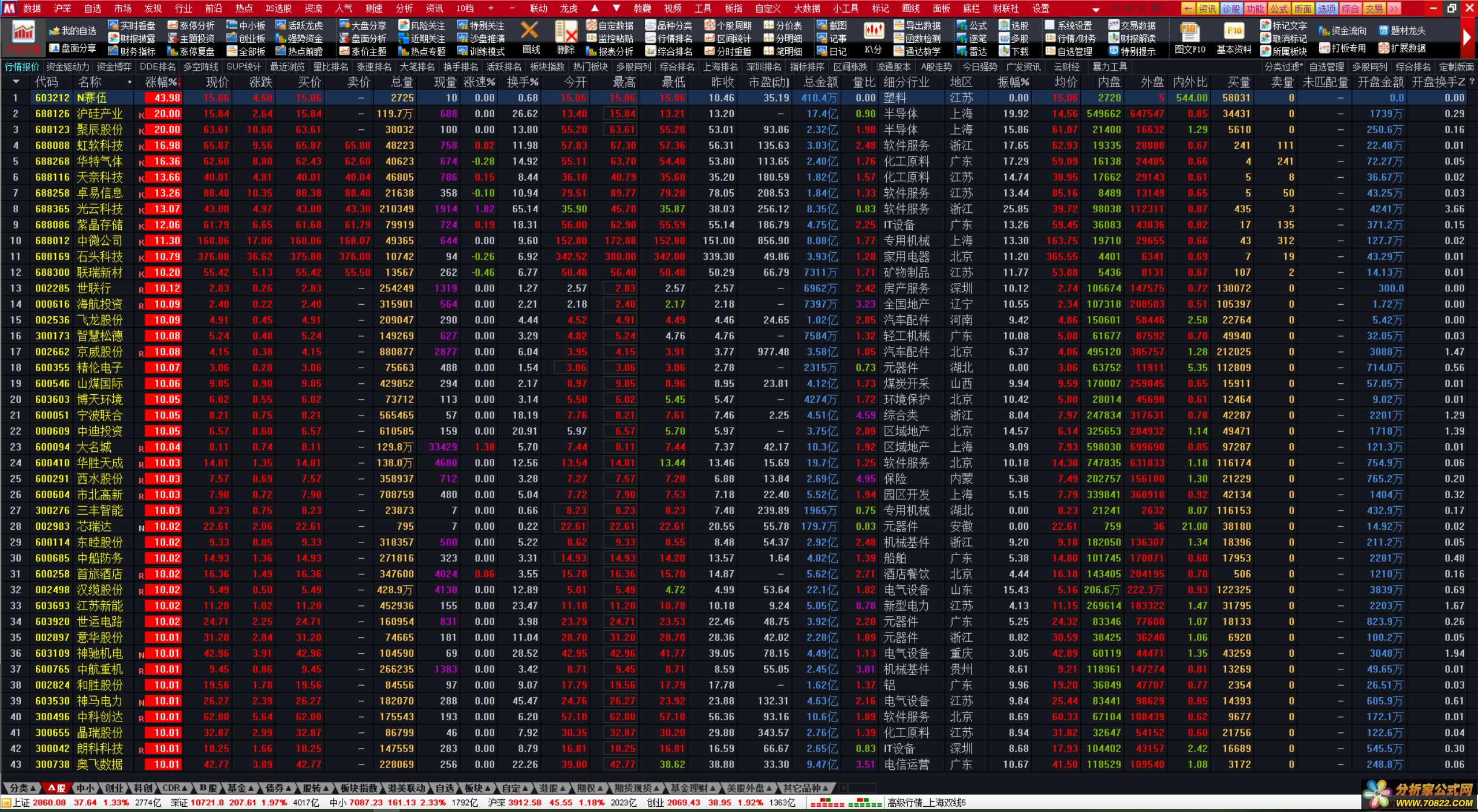Click the 截图 screenshot tool
This screenshot has height=812, width=1478.
(x=832, y=25)
